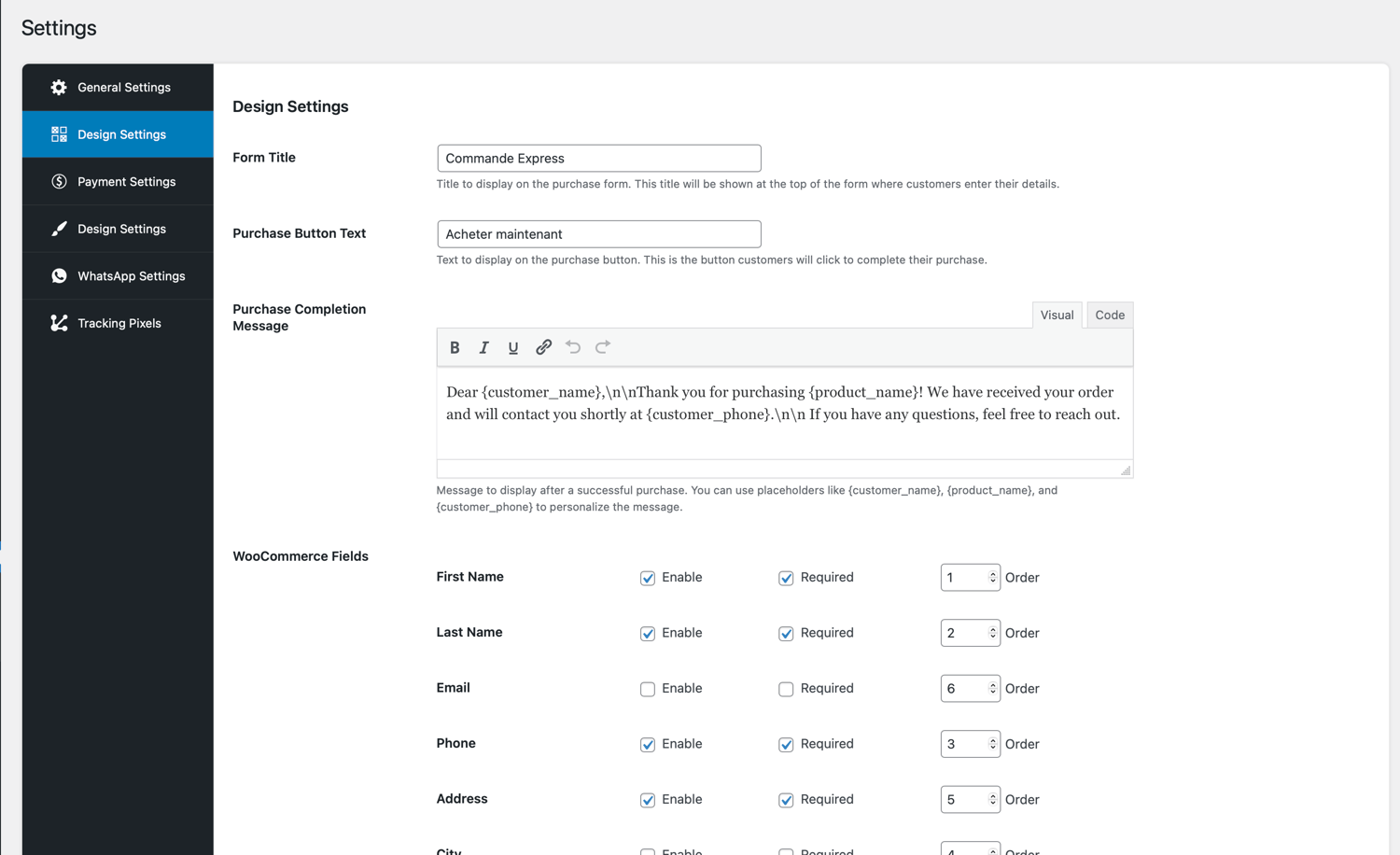Click the Phone order stepper
Image resolution: width=1400 pixels, height=855 pixels.
pyautogui.click(x=992, y=744)
